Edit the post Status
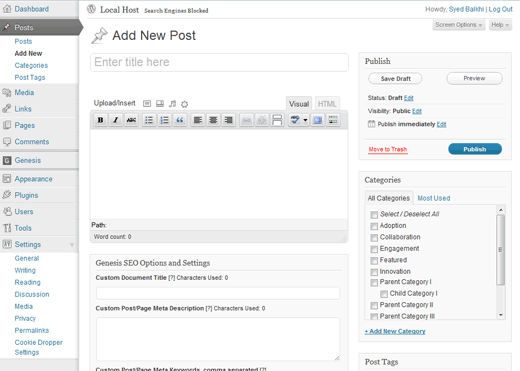This screenshot has width=520, height=371. (409, 98)
